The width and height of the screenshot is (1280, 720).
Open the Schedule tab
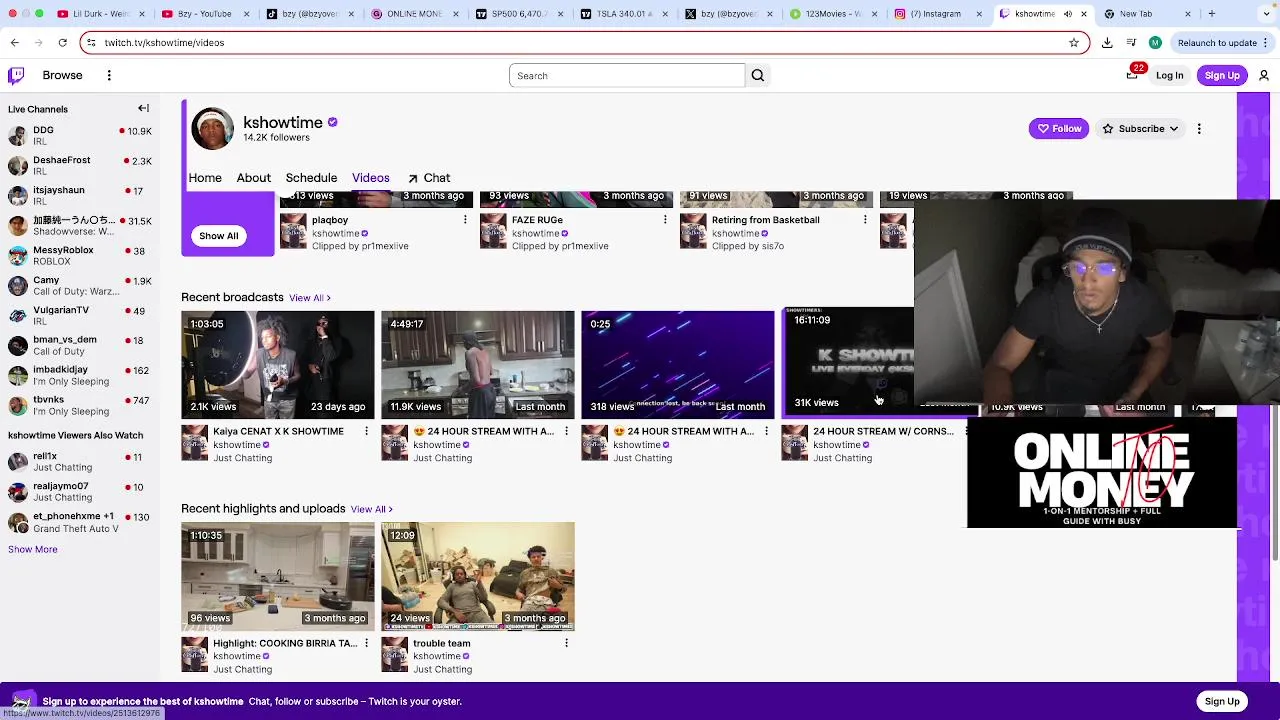coord(311,178)
